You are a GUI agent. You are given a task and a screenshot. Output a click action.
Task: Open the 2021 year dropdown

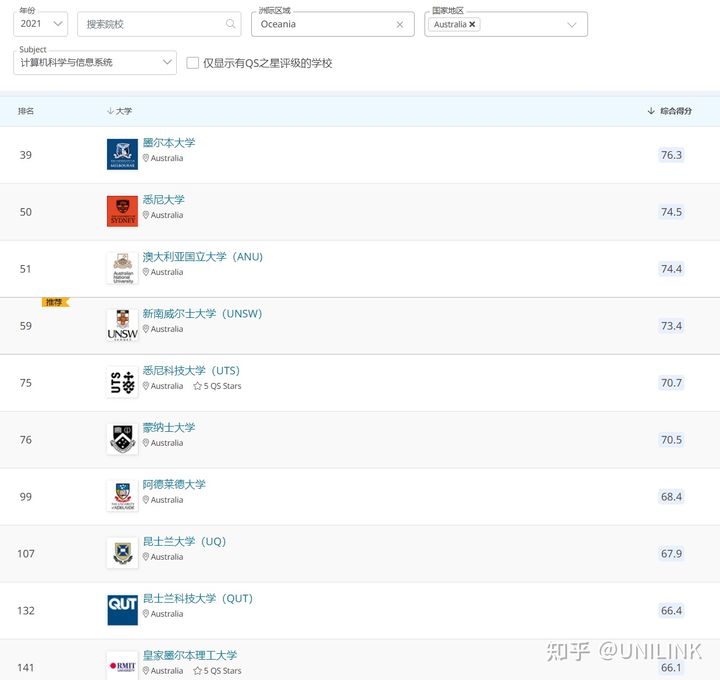coord(40,24)
